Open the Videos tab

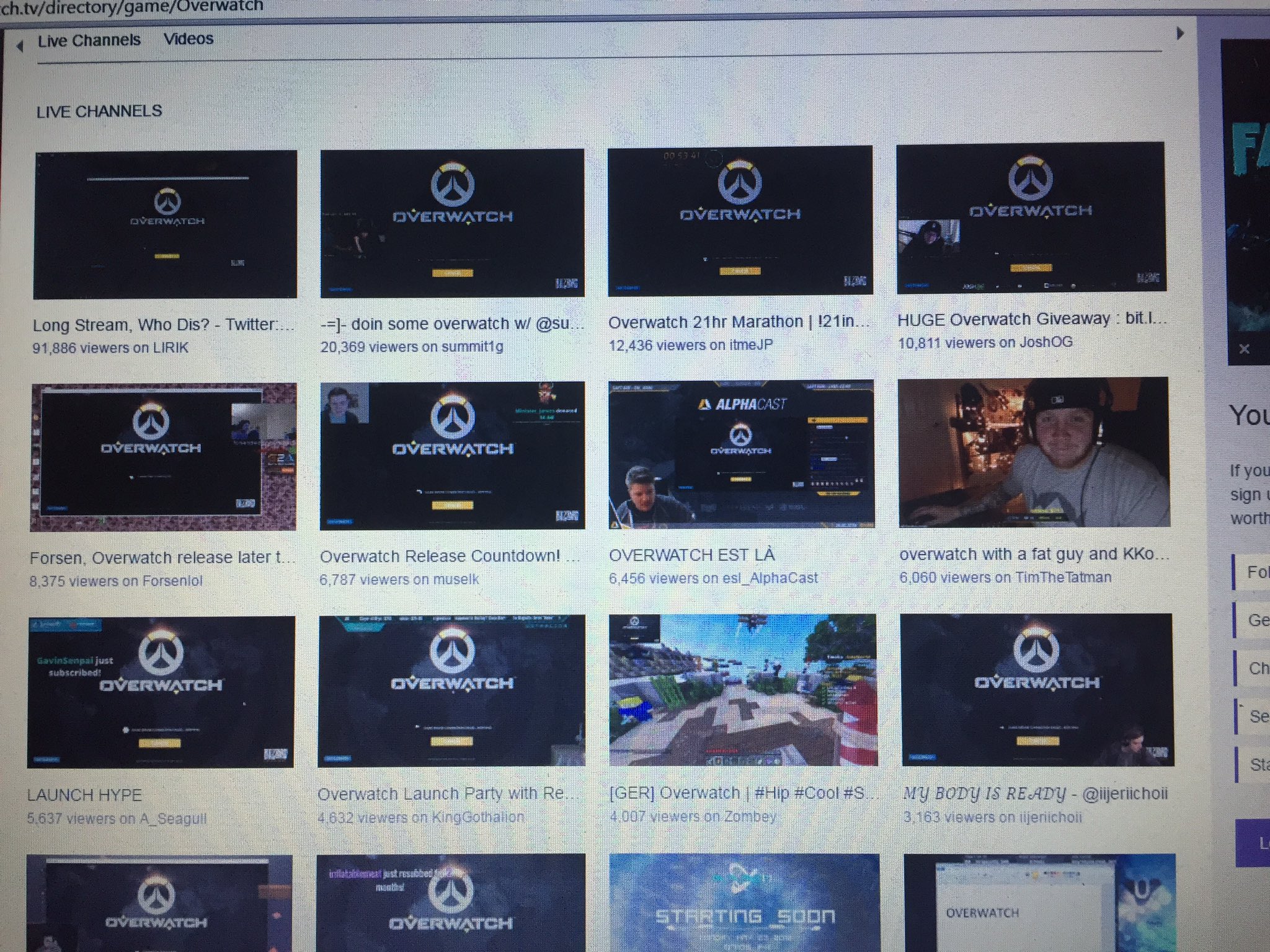click(189, 39)
